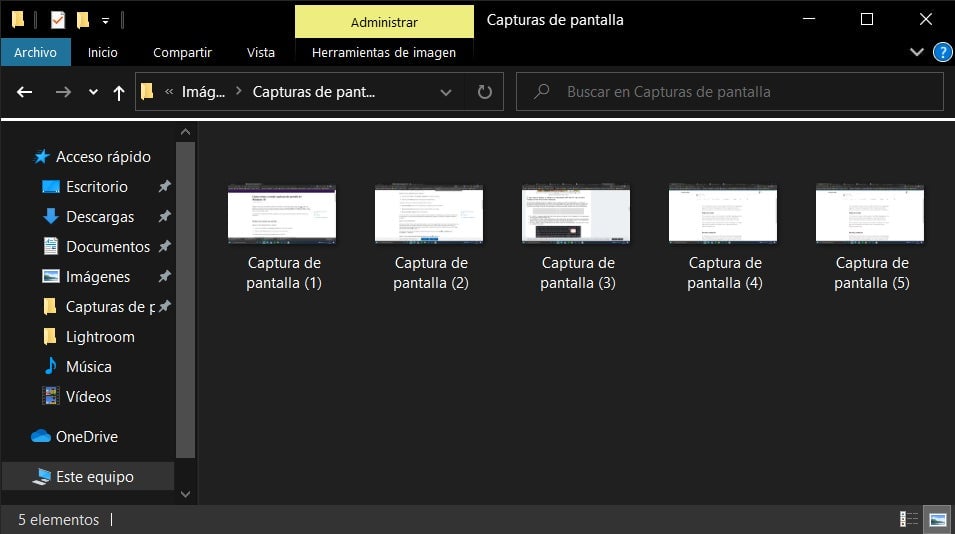Click the Properties icon in title bar

pos(58,19)
